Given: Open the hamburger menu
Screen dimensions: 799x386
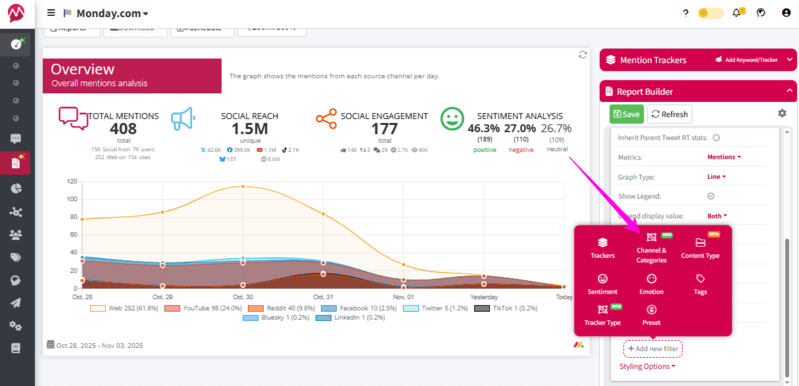Looking at the screenshot, I should point(50,13).
